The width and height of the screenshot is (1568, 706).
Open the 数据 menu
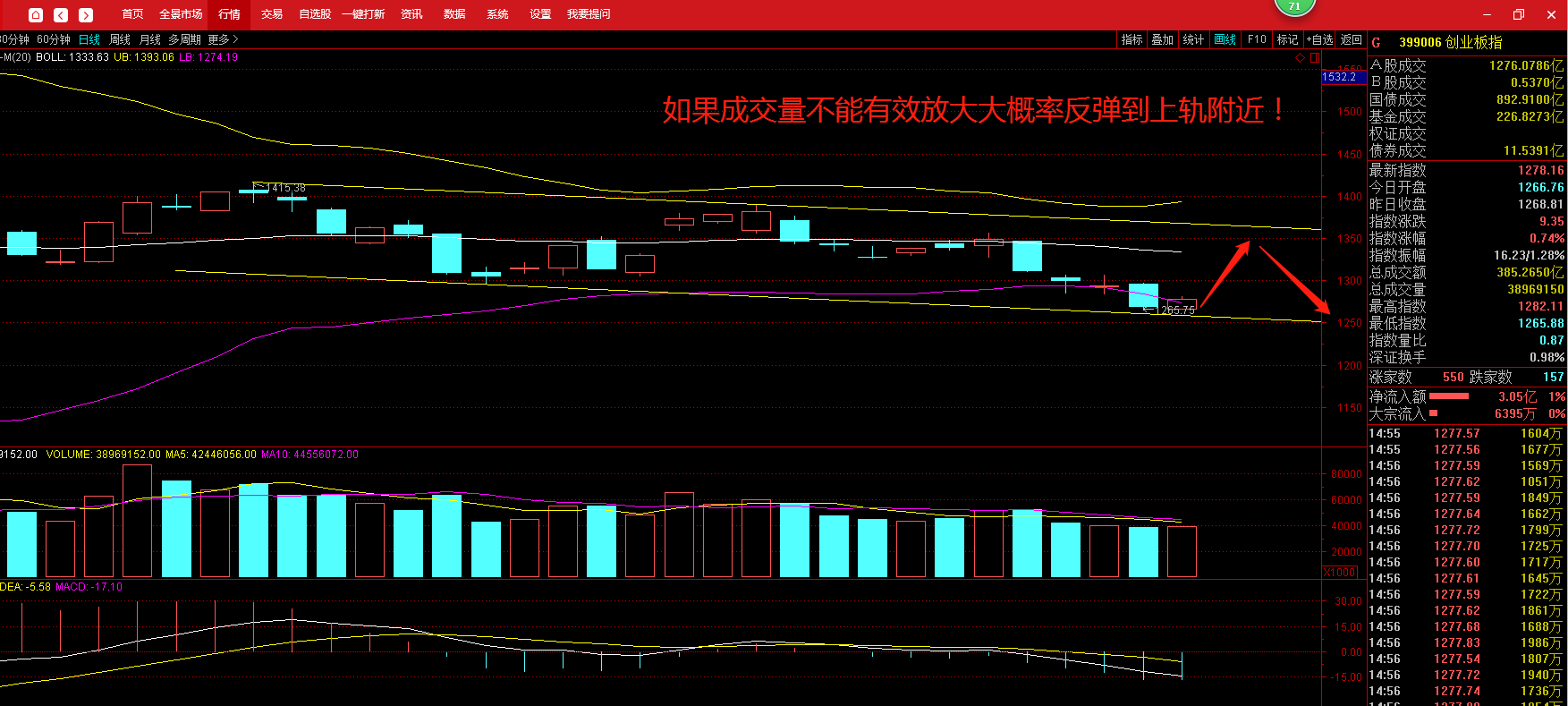pyautogui.click(x=454, y=14)
